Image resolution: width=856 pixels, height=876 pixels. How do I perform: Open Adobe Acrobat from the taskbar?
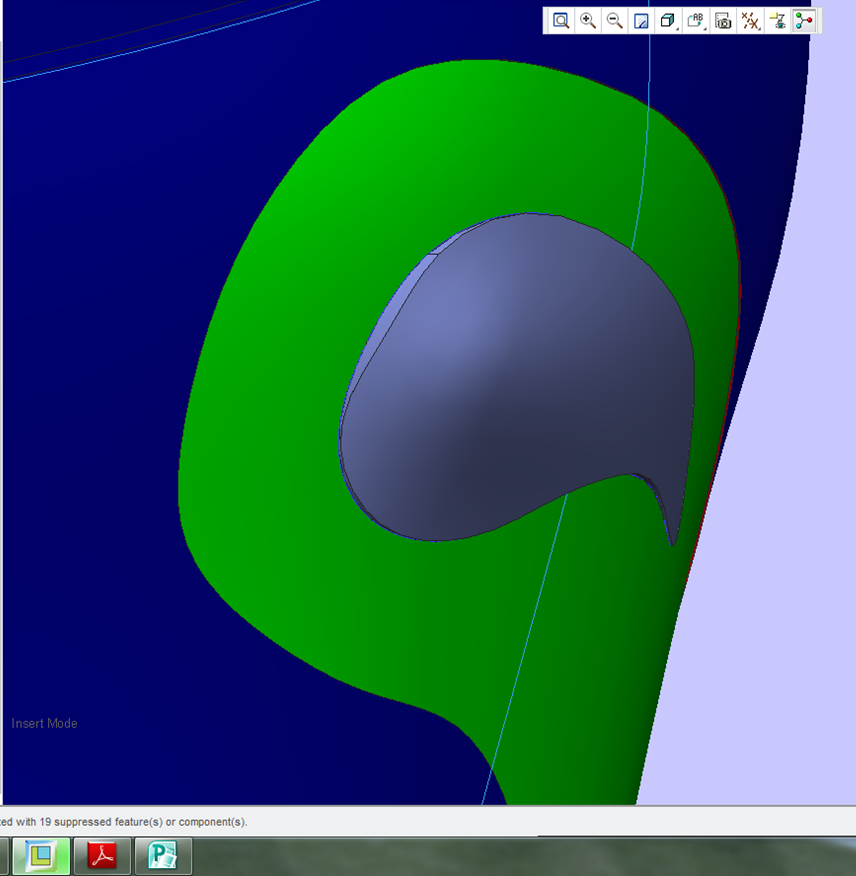coord(103,855)
